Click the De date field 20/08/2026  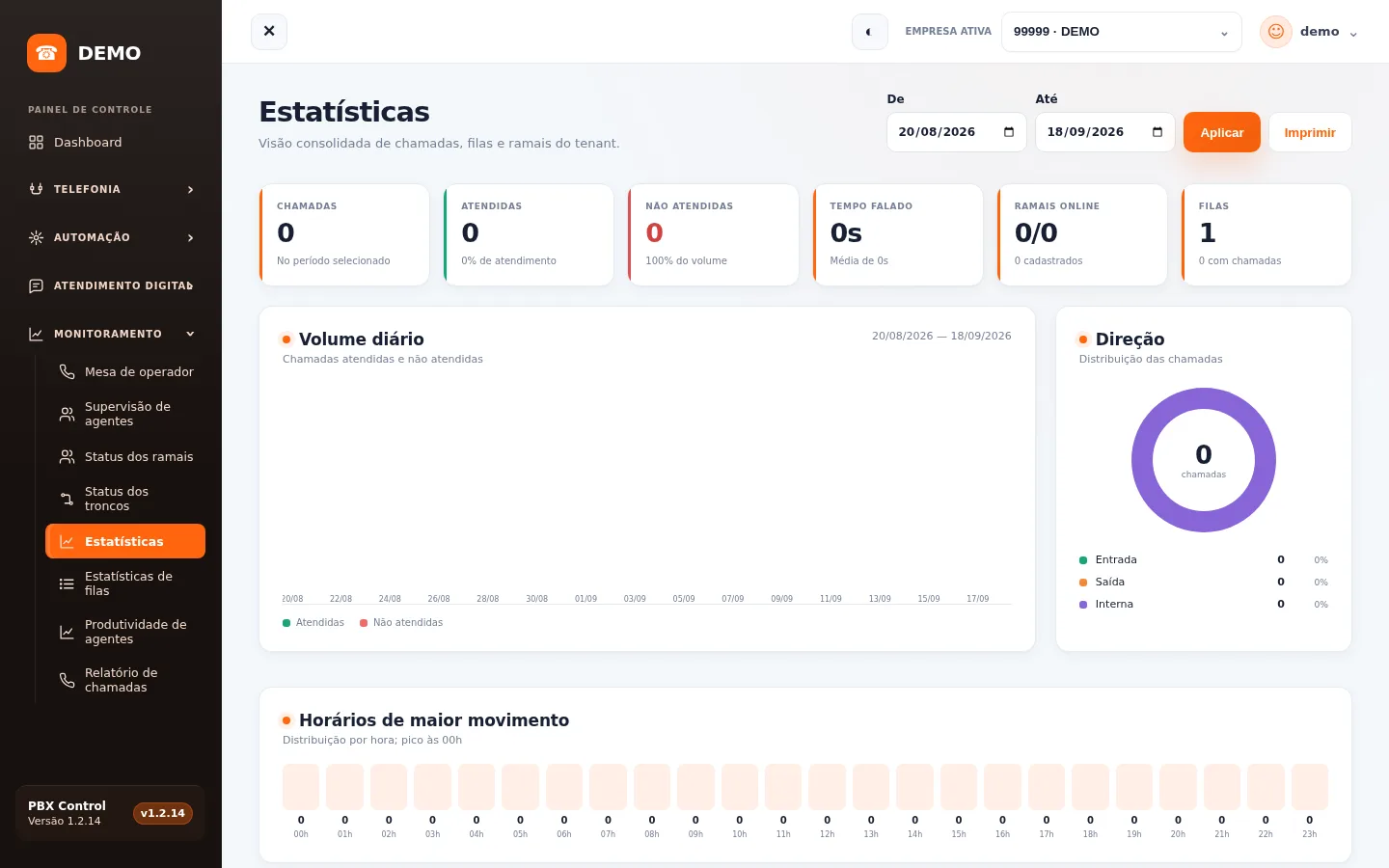(957, 132)
